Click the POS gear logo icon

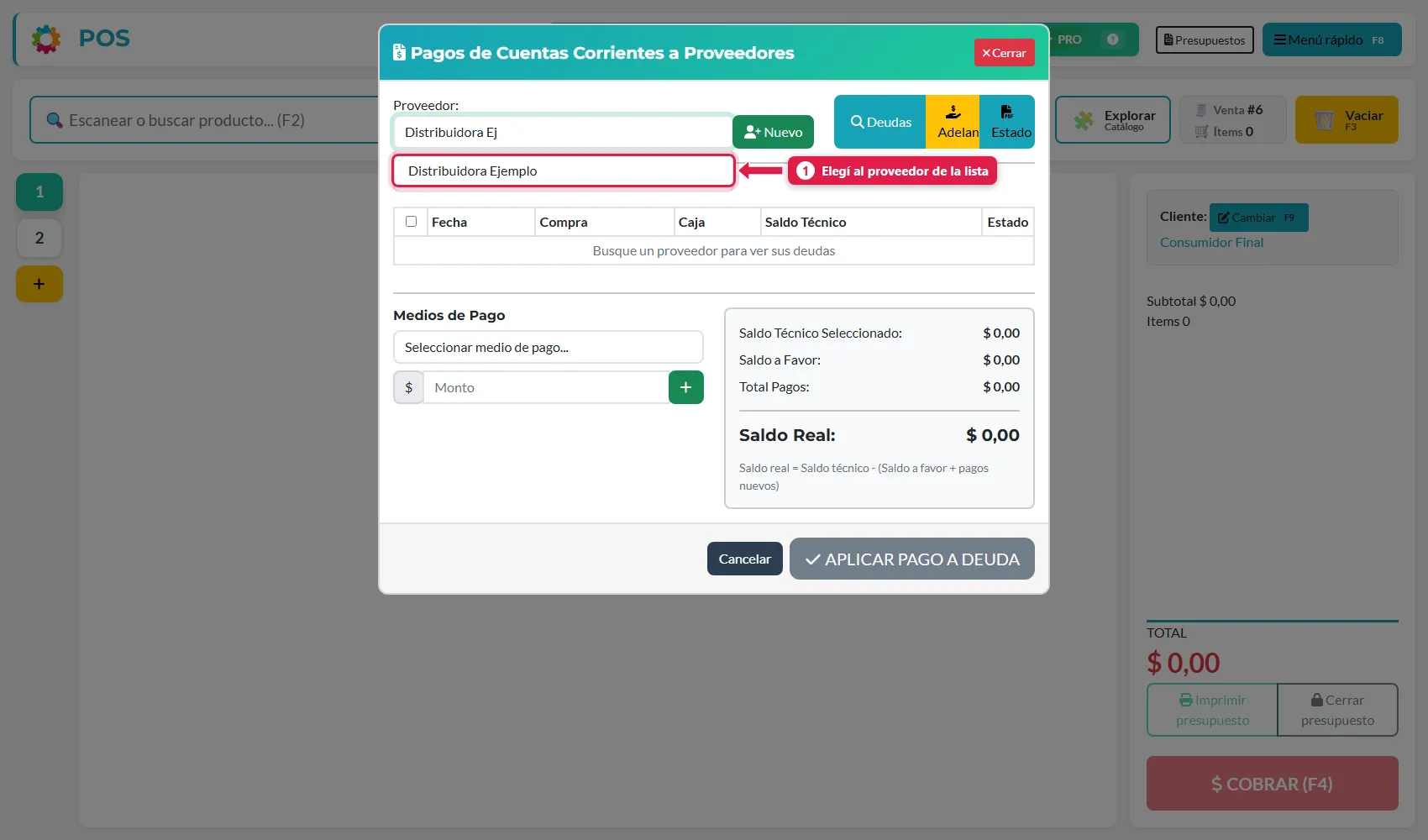(46, 39)
